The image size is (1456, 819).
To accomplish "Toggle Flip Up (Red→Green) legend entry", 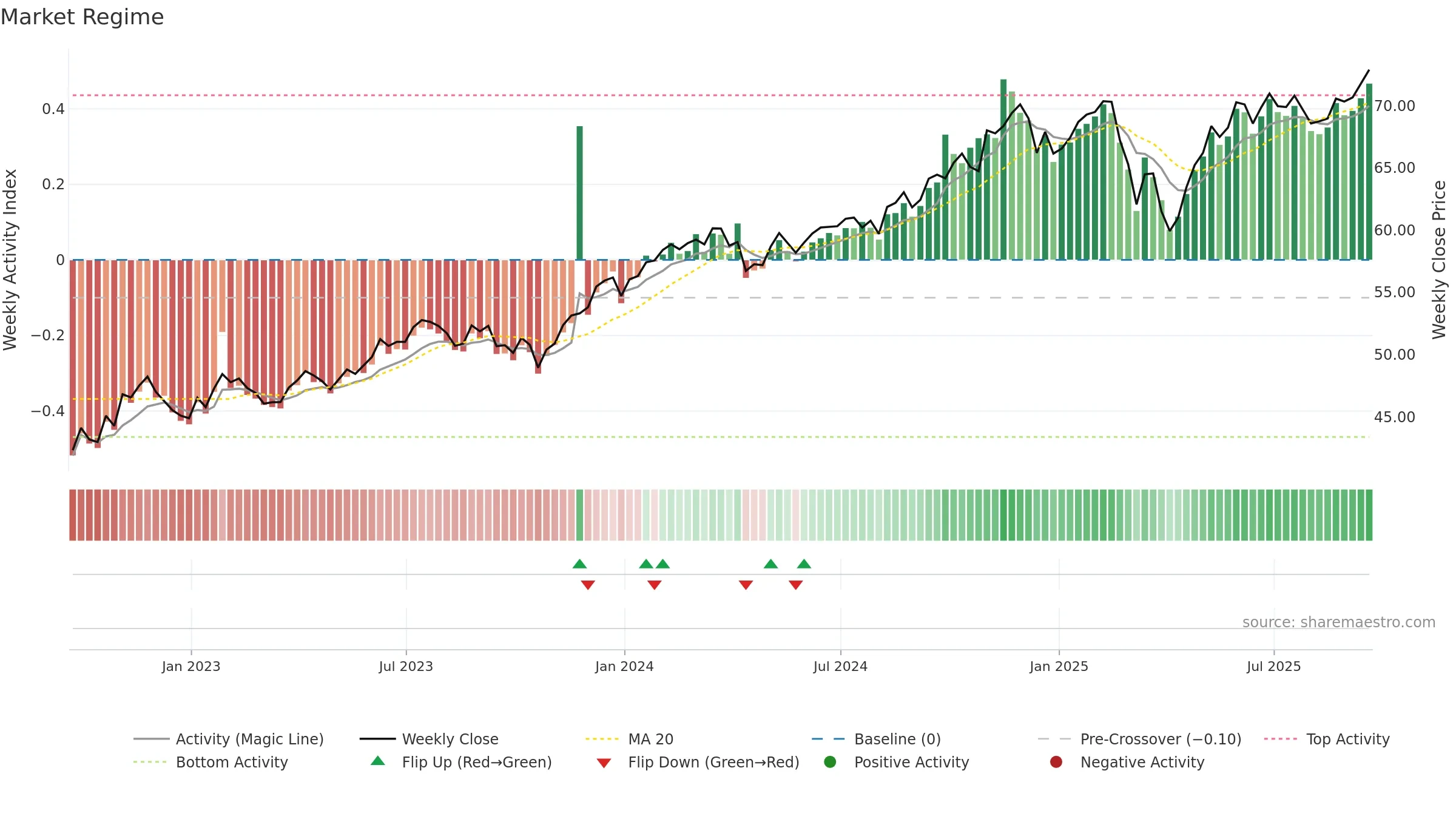I will [461, 762].
